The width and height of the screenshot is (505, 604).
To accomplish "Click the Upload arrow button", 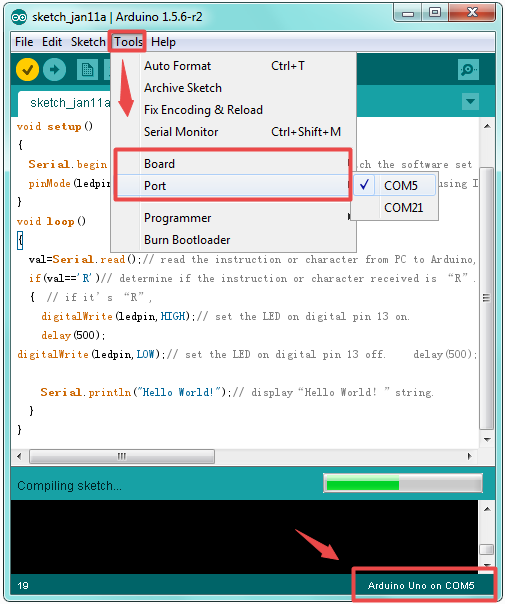I will (x=54, y=70).
